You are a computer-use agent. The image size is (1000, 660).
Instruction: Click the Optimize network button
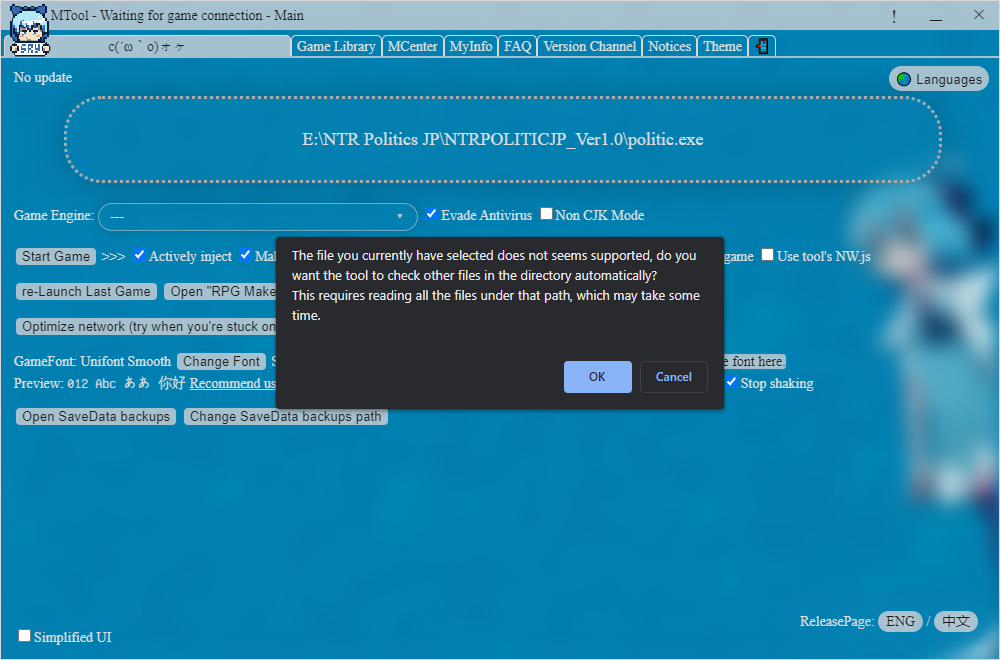146,326
